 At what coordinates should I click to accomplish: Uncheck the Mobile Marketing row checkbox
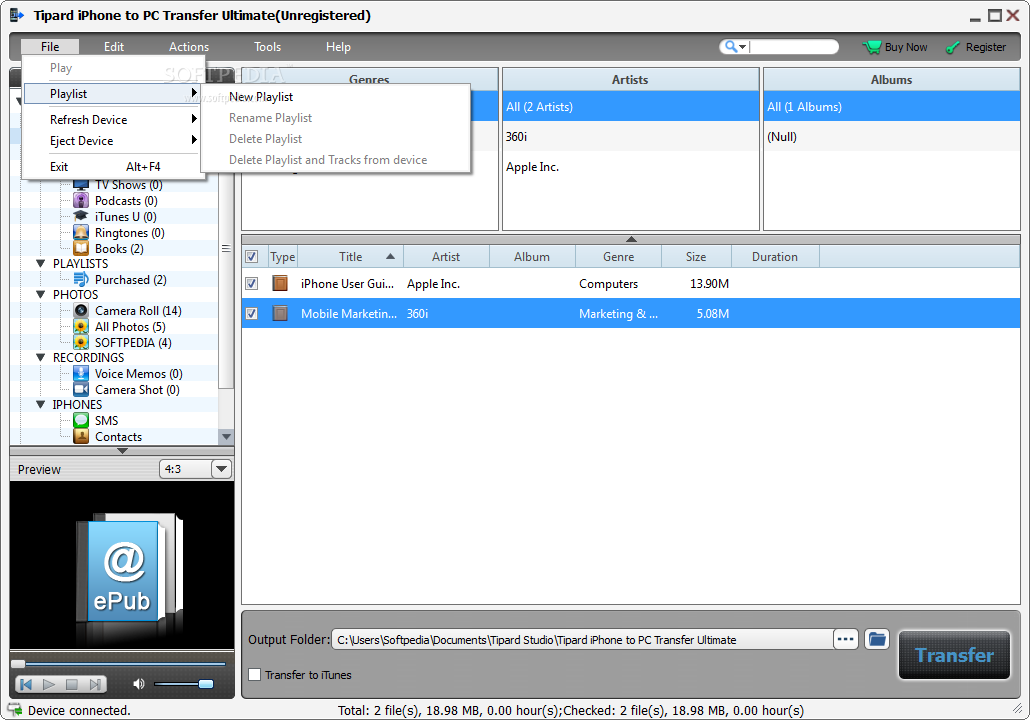252,313
